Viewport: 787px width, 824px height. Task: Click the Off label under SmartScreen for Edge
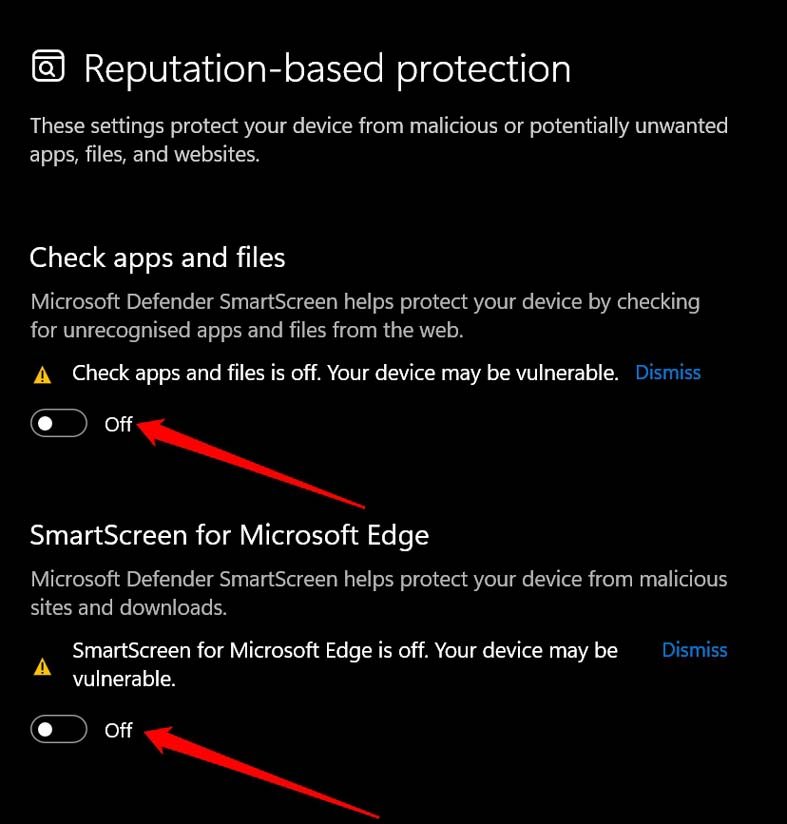(118, 730)
